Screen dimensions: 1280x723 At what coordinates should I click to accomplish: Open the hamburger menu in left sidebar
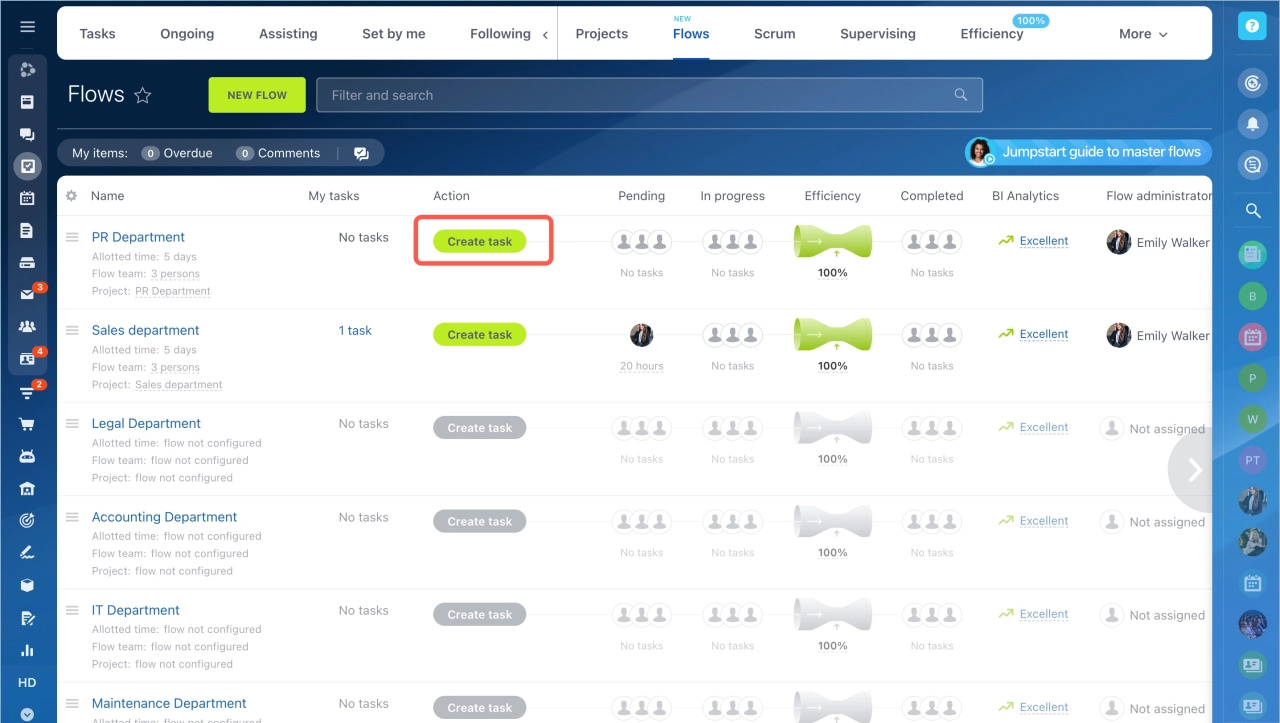coord(27,27)
